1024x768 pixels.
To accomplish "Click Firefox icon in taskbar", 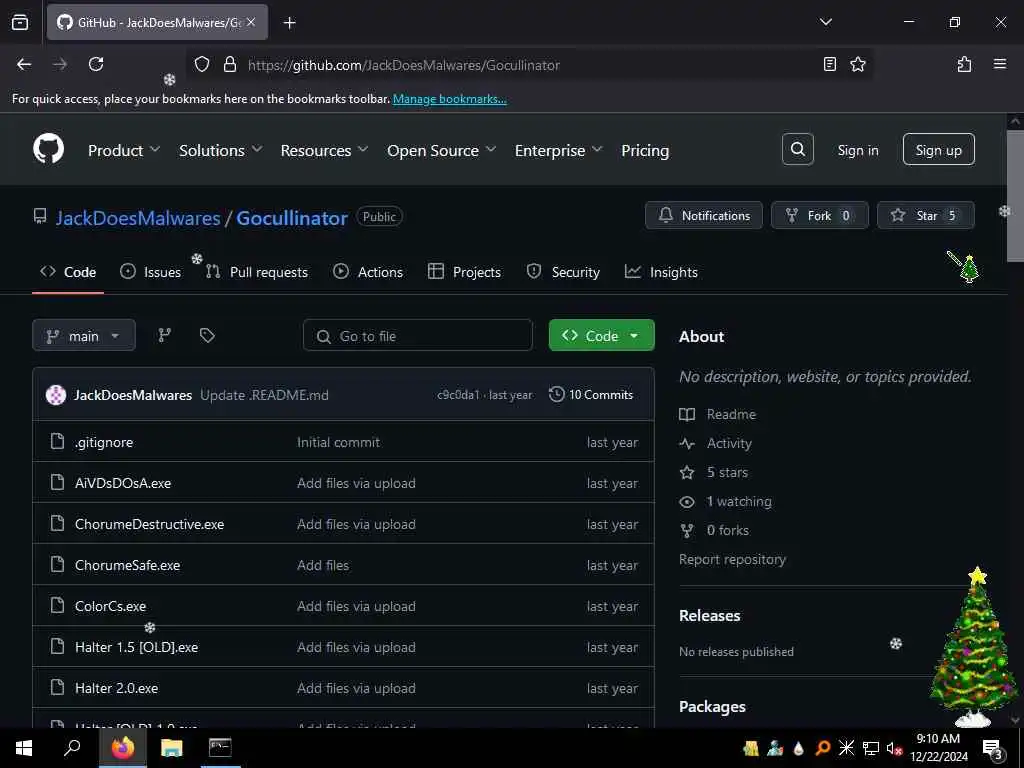I will (123, 748).
